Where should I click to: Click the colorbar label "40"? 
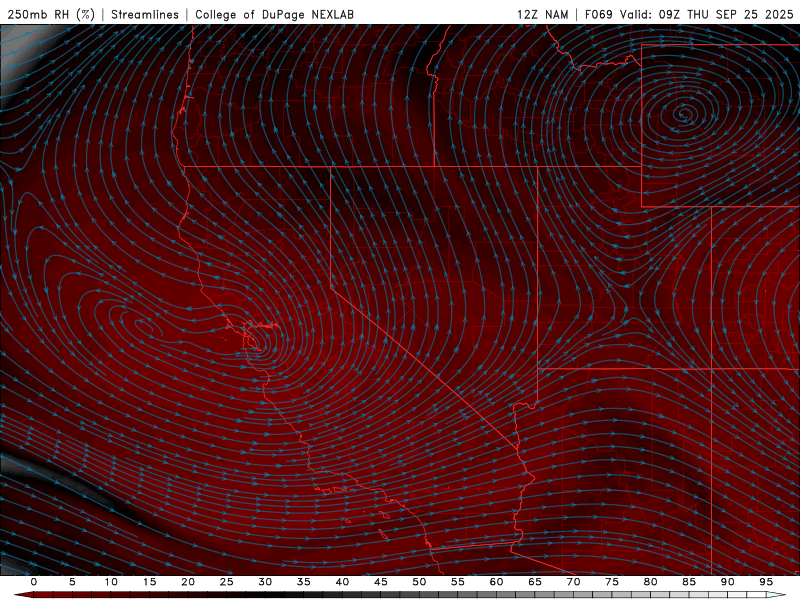point(342,582)
